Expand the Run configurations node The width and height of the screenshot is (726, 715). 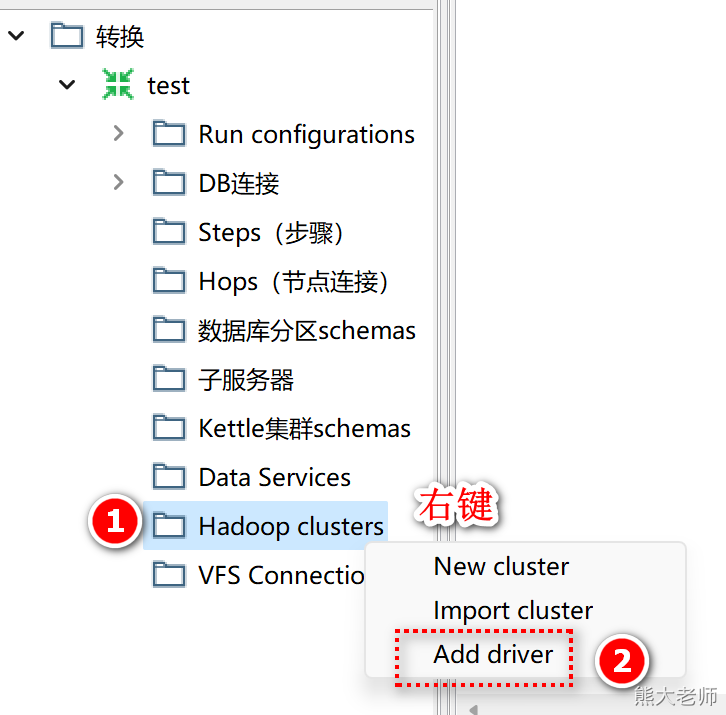(x=119, y=133)
